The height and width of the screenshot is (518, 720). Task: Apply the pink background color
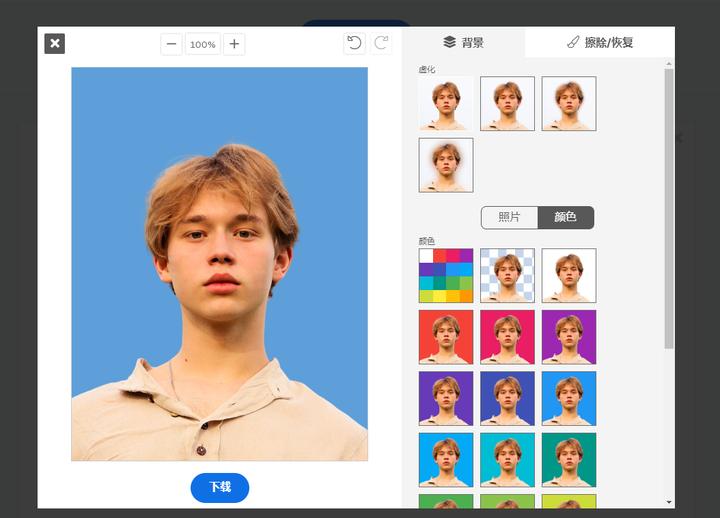tap(507, 337)
